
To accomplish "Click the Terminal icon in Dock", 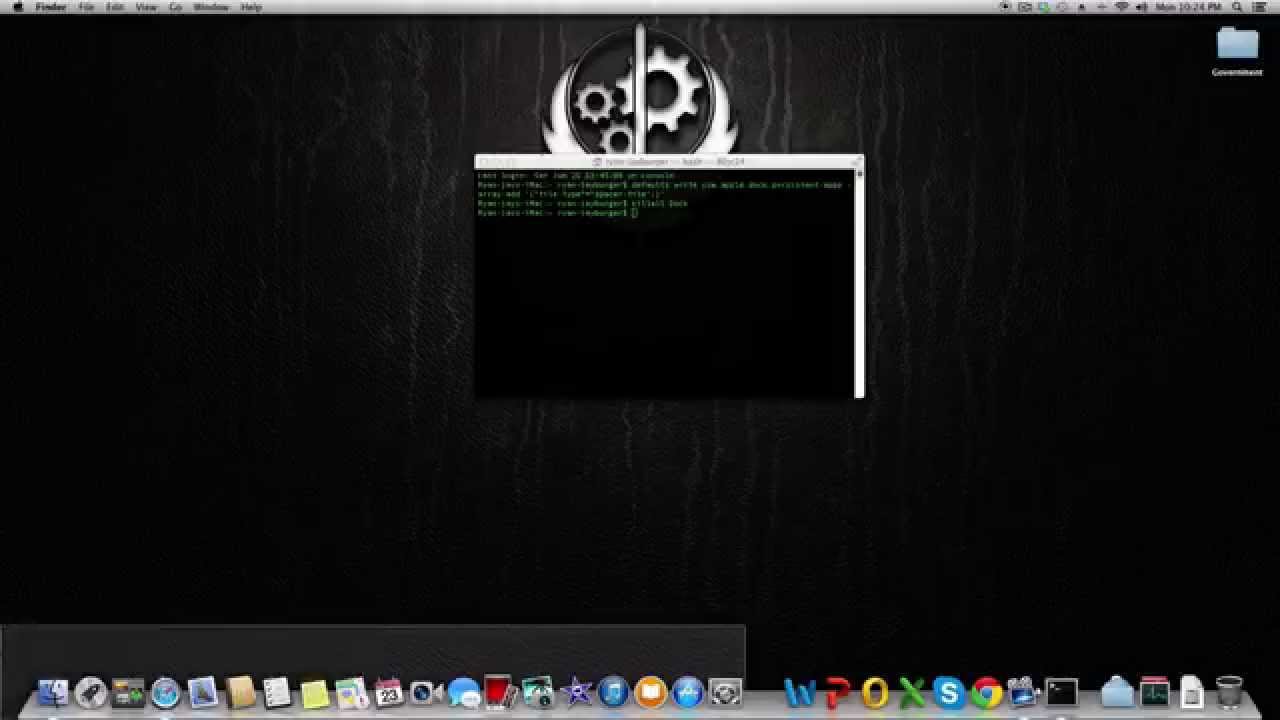I will point(1062,692).
